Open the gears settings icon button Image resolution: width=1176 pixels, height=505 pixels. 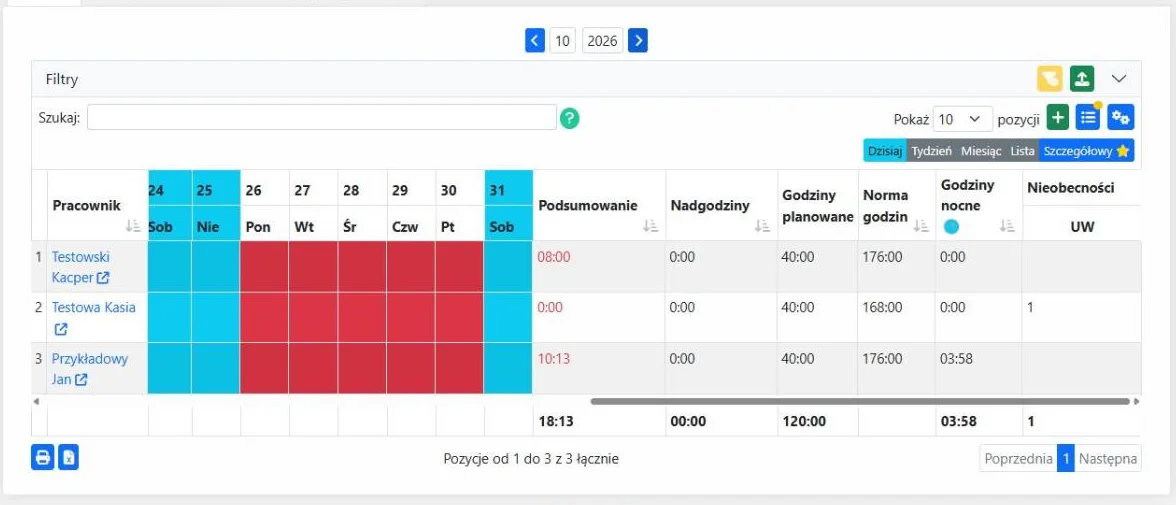(1121, 117)
